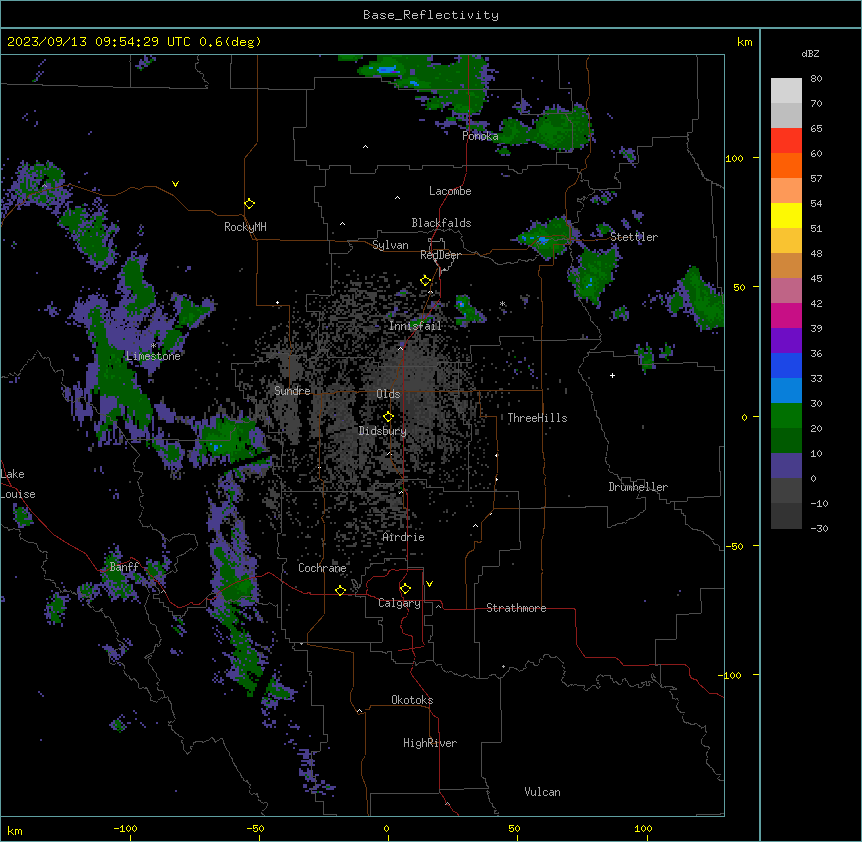The image size is (862, 842).
Task: Click the Innisfail label
Action: [415, 326]
